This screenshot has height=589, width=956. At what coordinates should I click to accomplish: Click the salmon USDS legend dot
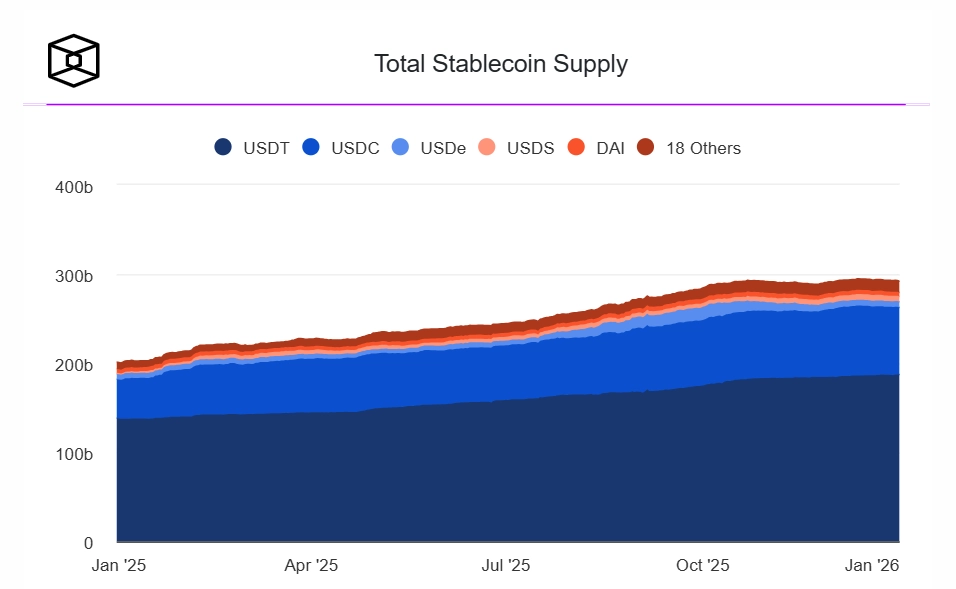click(x=487, y=148)
